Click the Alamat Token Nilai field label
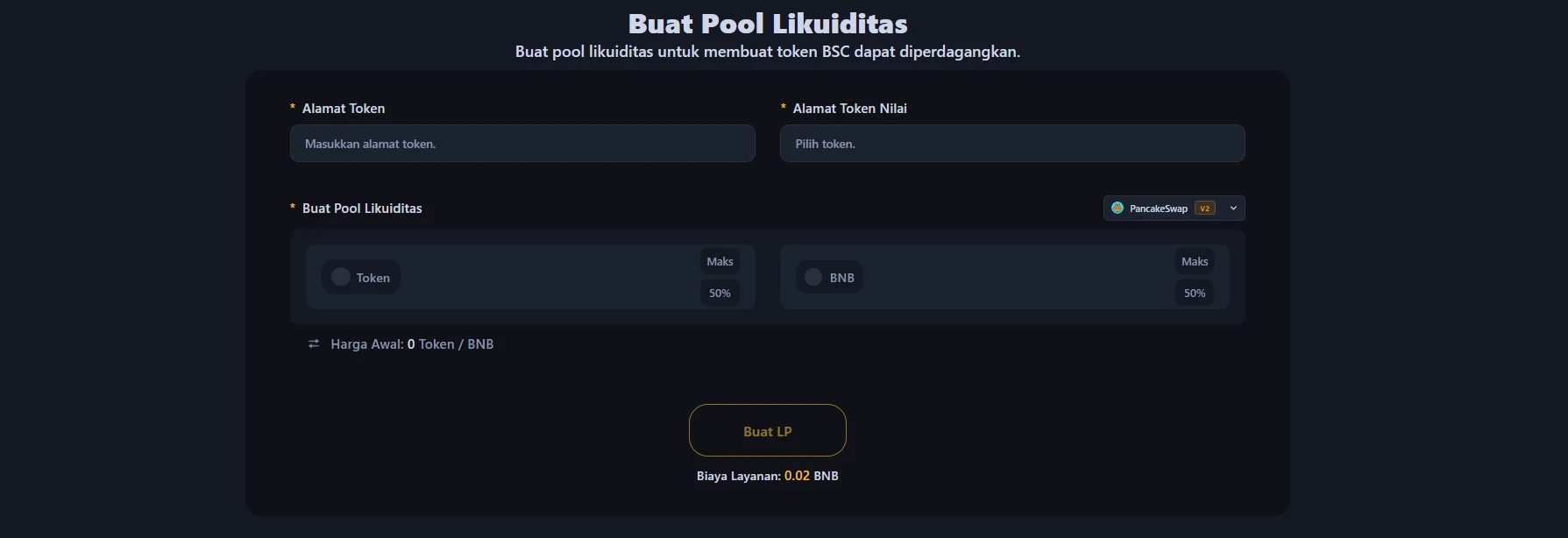This screenshot has height=538, width=1568. tap(849, 109)
